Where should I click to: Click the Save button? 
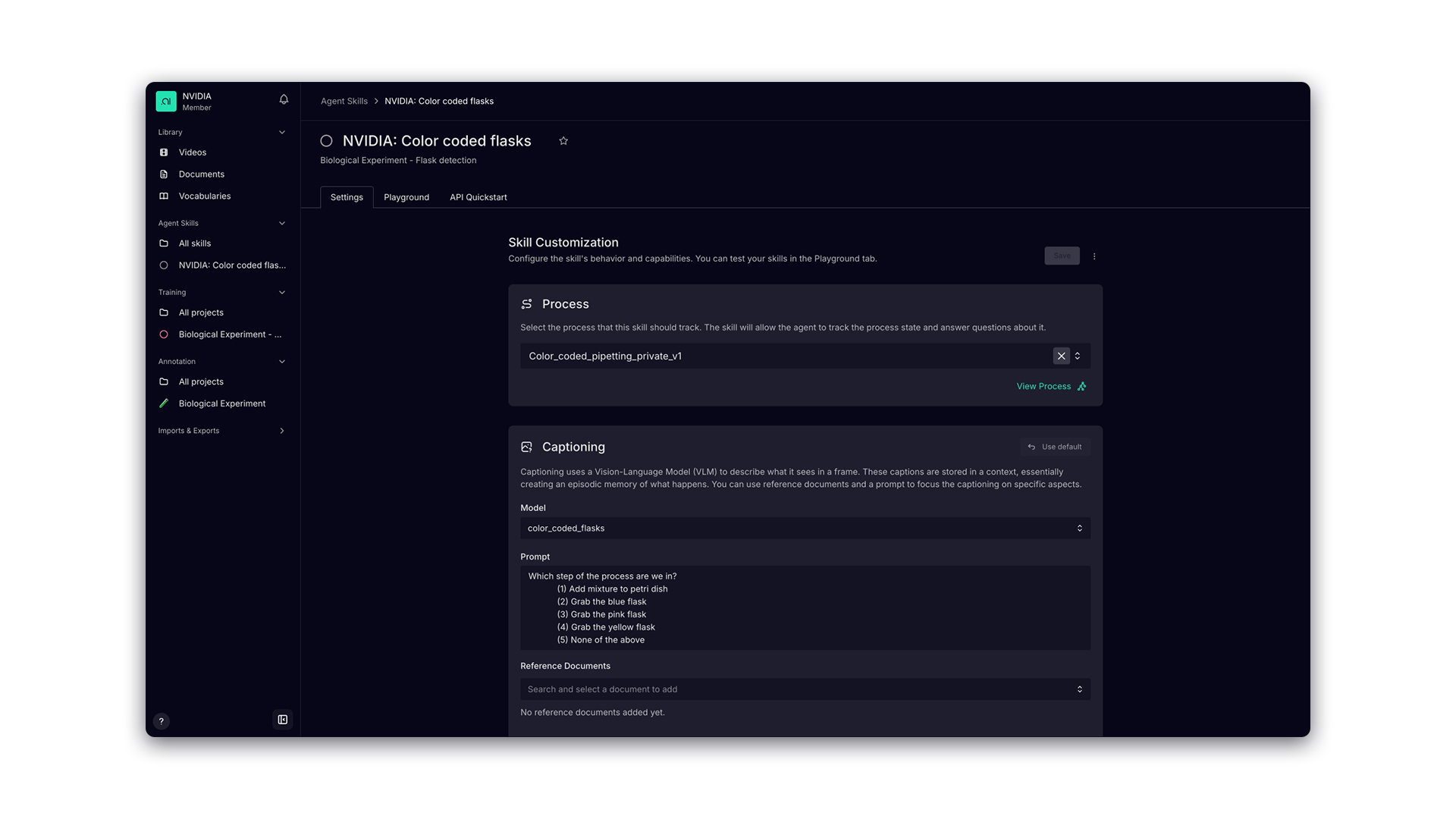click(1062, 256)
